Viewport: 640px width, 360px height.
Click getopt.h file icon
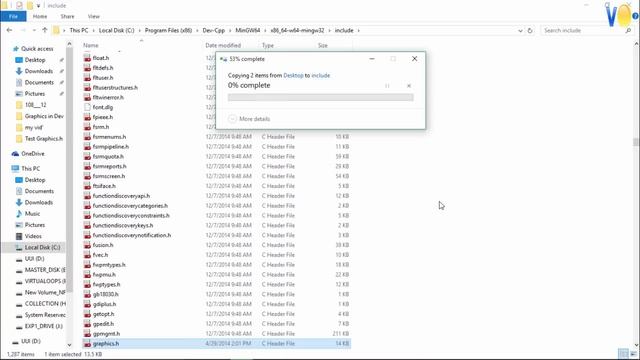(87, 314)
